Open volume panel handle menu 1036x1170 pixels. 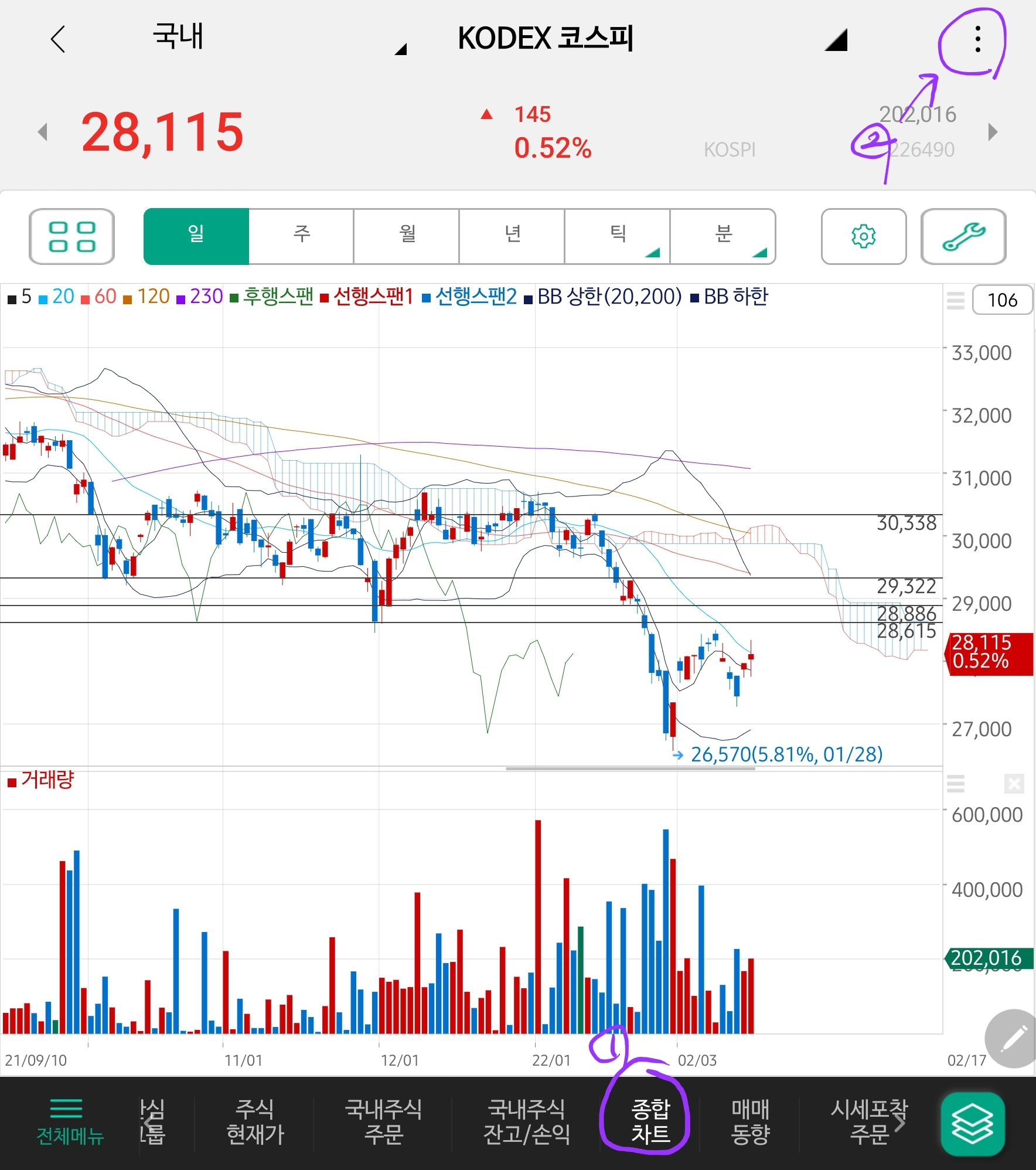(x=955, y=783)
